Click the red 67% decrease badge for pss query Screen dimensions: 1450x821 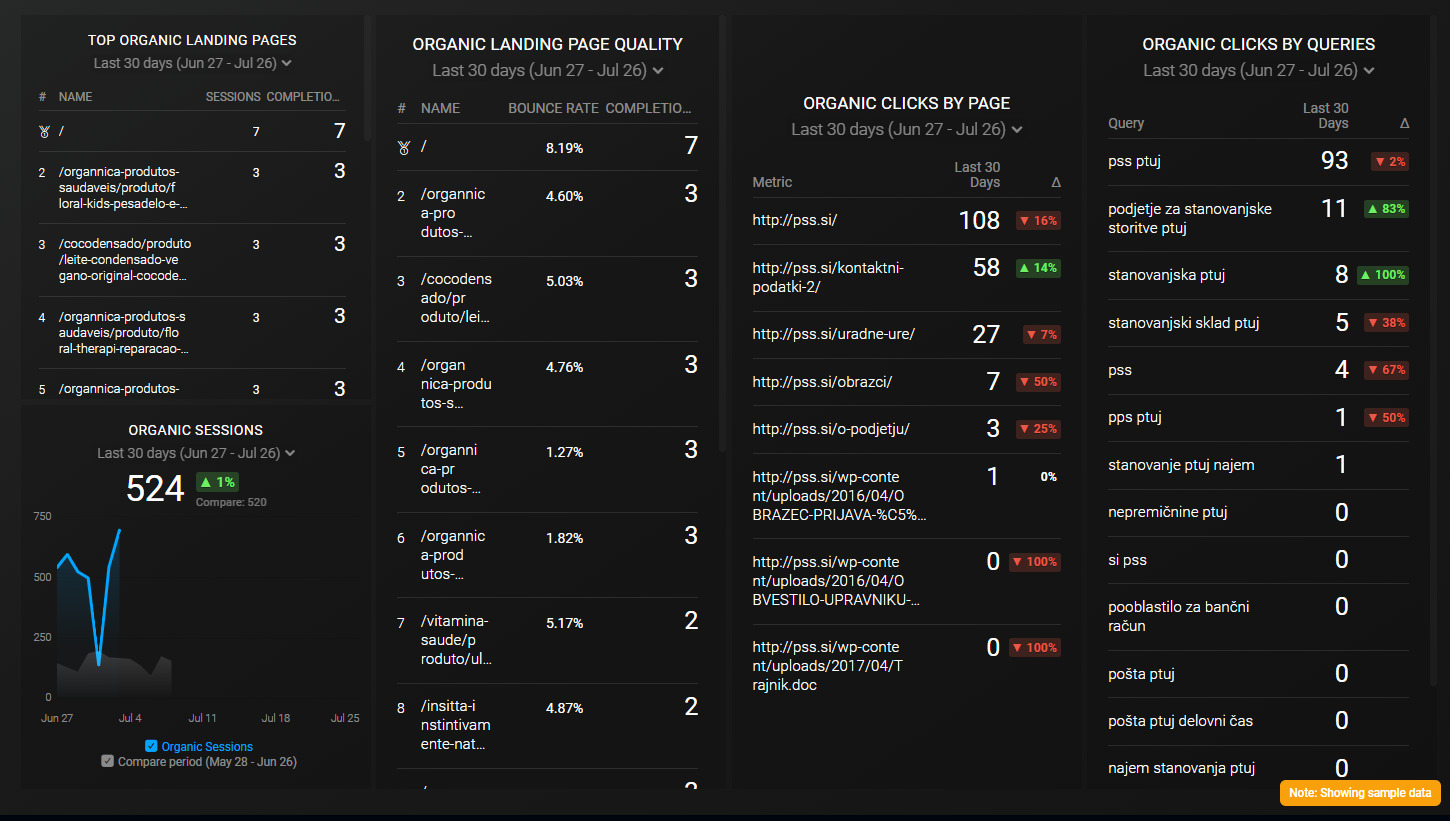[1385, 369]
